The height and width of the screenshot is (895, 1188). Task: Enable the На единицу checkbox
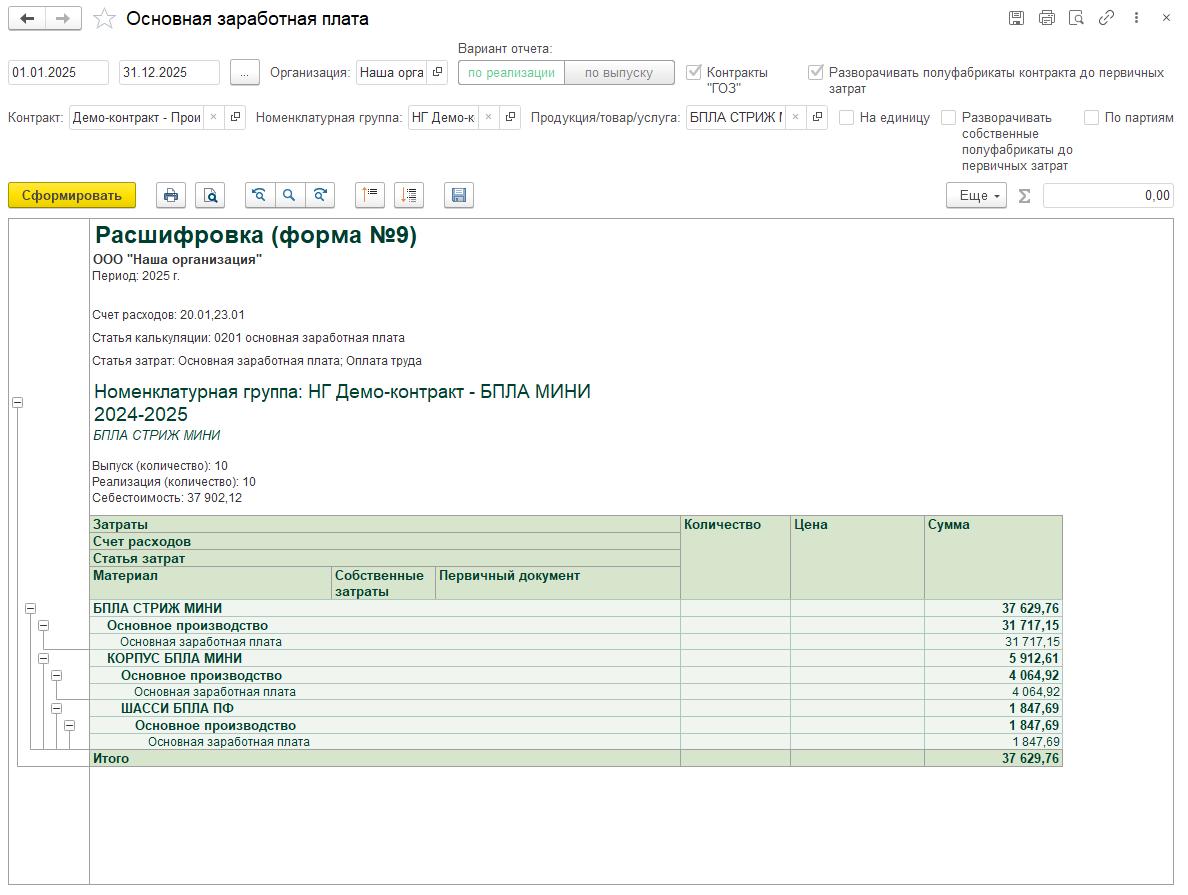tap(846, 117)
